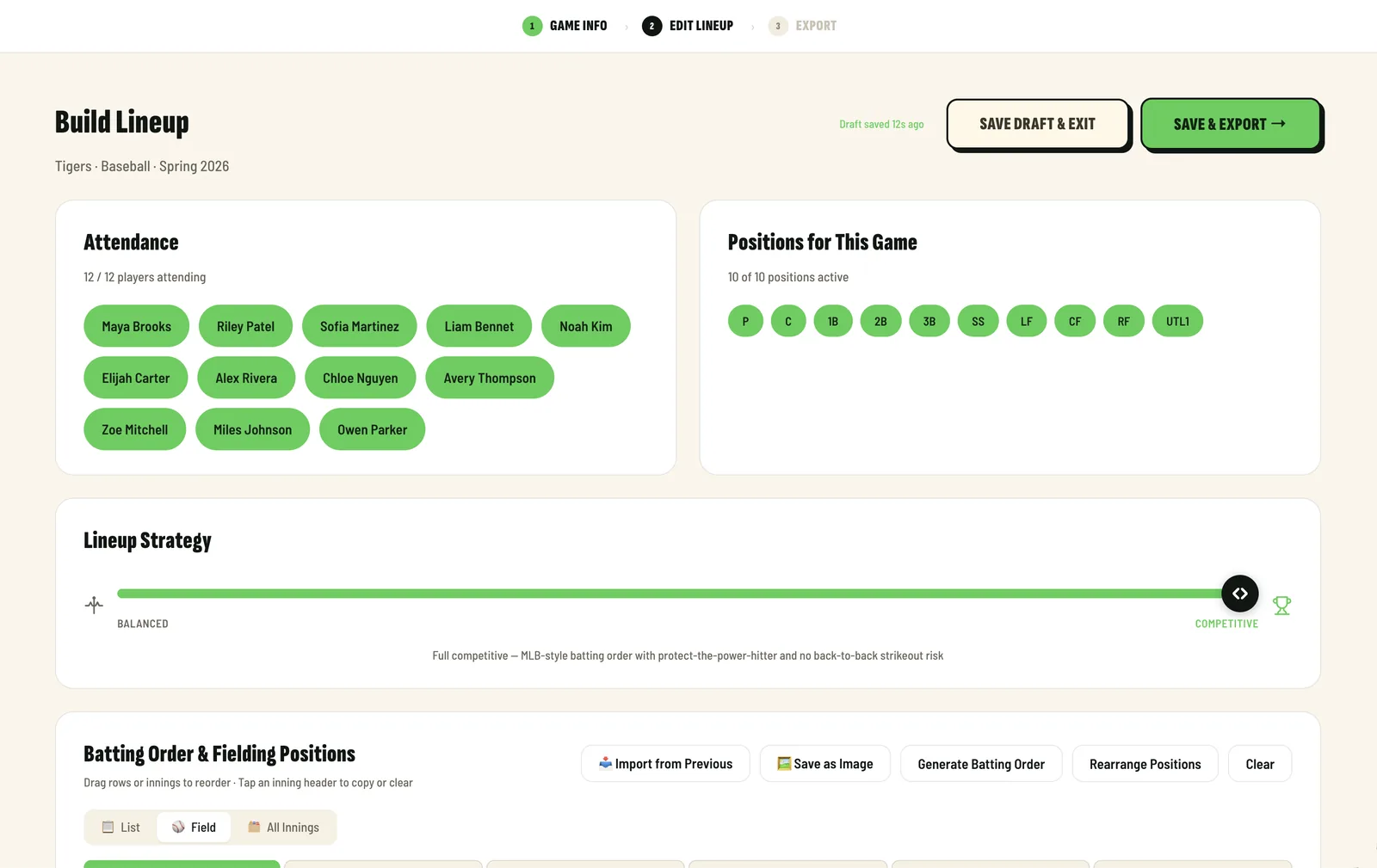Click the competitive trophy icon
The image size is (1377, 868).
click(1281, 606)
